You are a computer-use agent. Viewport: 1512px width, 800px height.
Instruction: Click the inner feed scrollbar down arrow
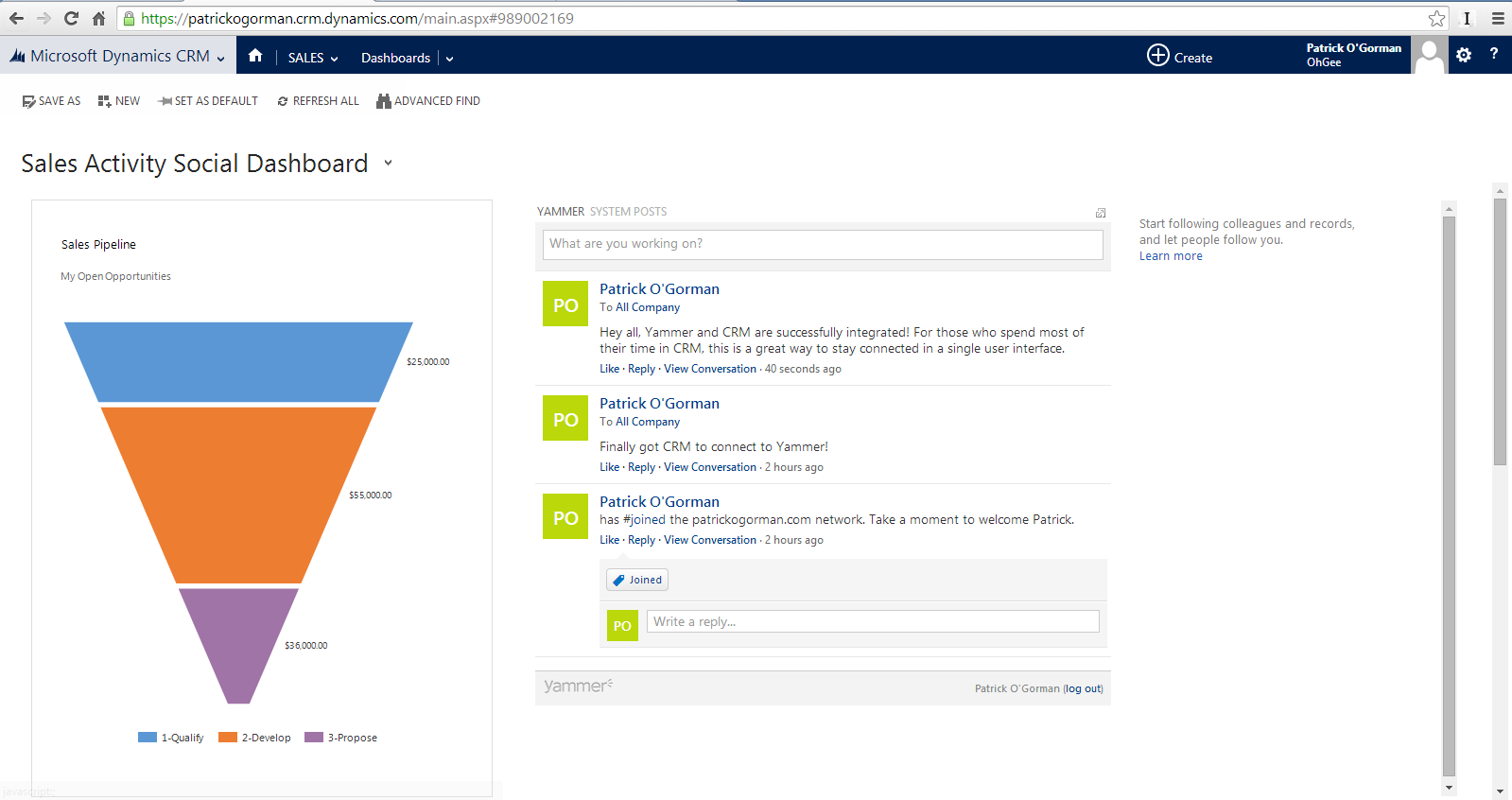[x=1449, y=787]
